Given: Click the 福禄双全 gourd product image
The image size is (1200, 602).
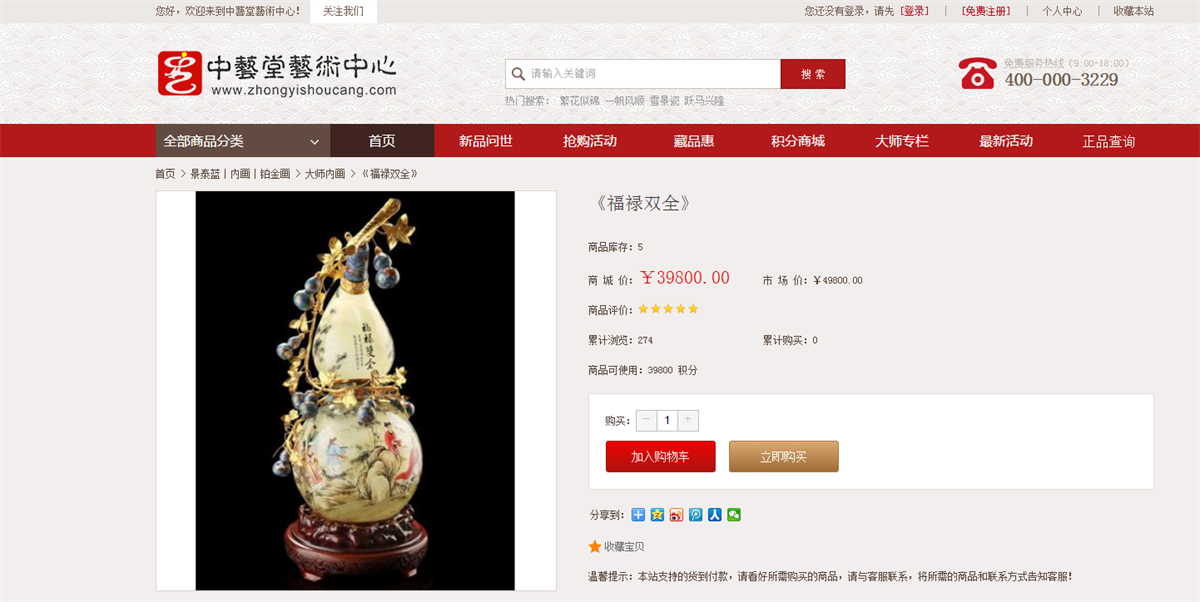Looking at the screenshot, I should point(355,391).
